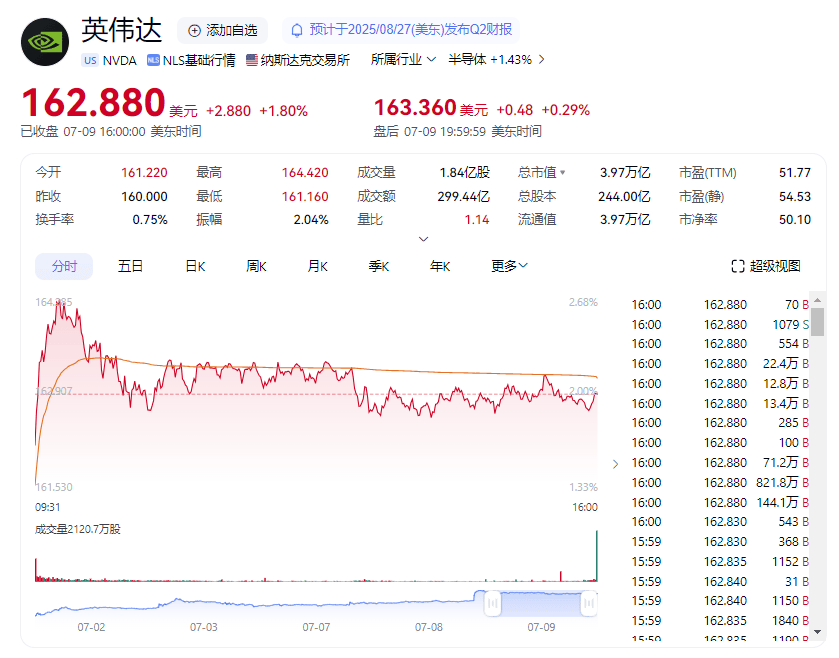Add NVDA to watchlist via 添加自选
The image size is (839, 658).
[223, 30]
